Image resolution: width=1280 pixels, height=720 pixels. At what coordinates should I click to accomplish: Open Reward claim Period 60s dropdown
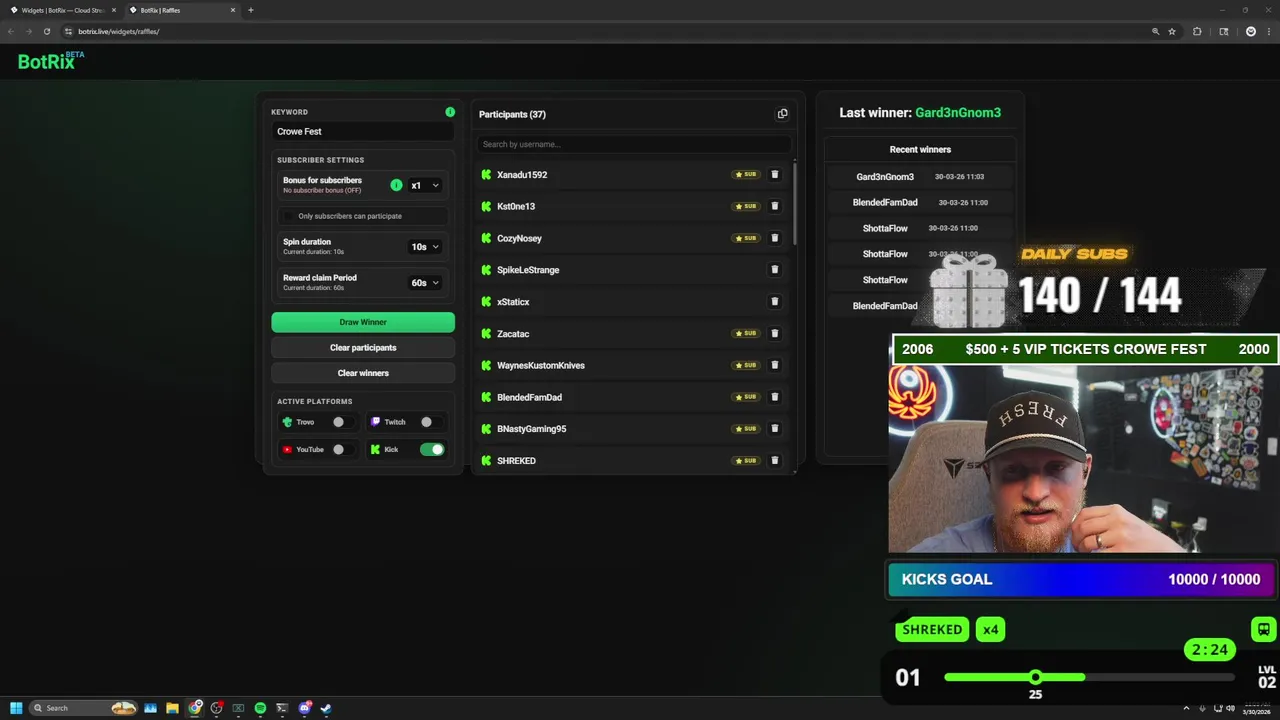point(425,283)
